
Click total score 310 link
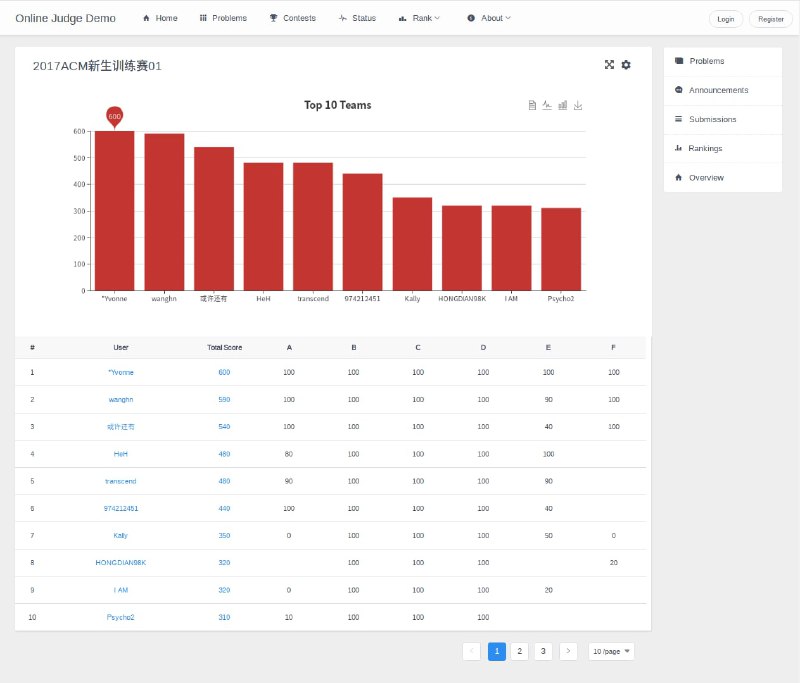(x=224, y=617)
